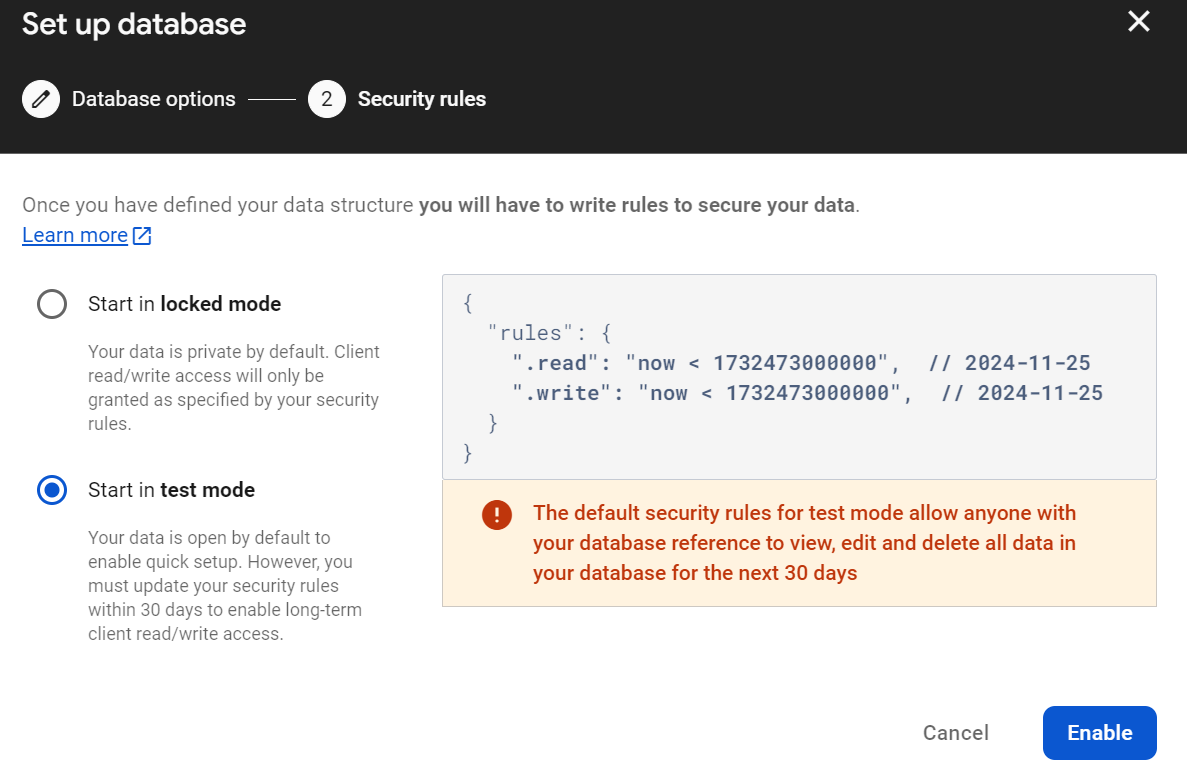Viewport: 1187px width, 771px height.
Task: Click the external link icon beside Learn more
Action: point(142,236)
